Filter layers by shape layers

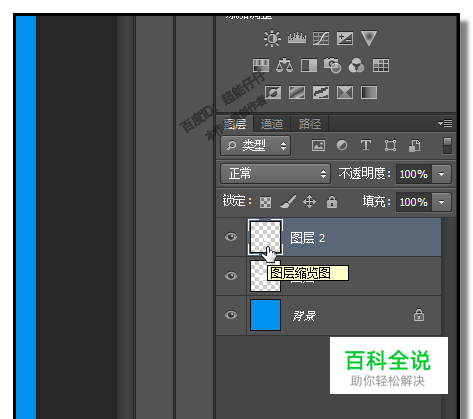click(x=390, y=145)
